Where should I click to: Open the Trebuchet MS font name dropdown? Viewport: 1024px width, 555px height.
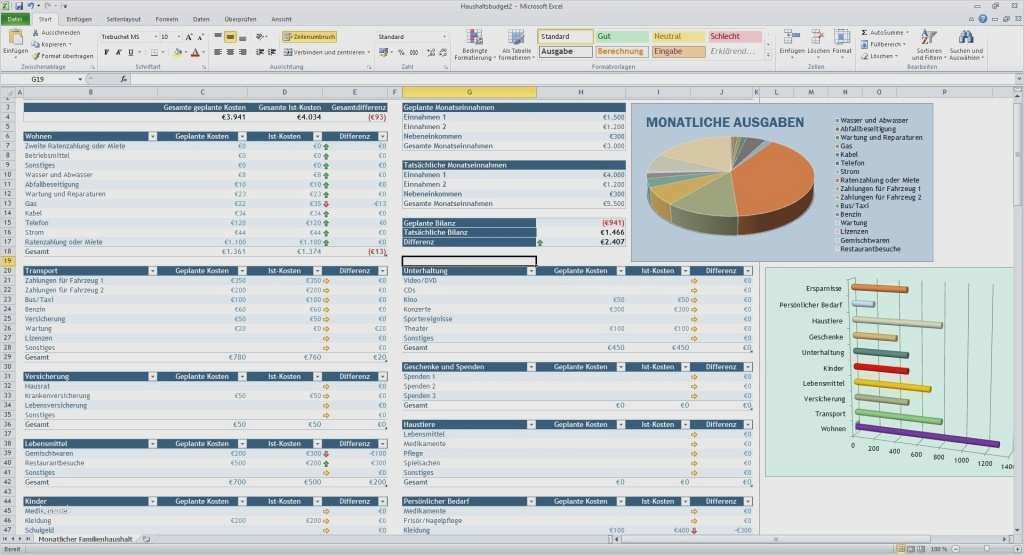155,37
